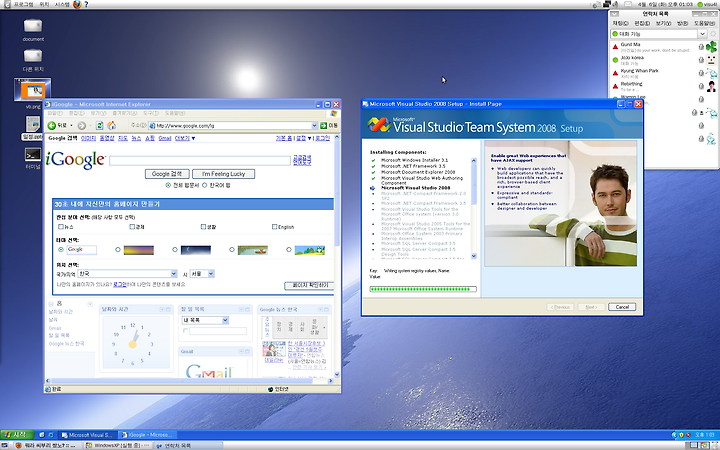Collapse the home tab section in iGoogle sidebar

click(51, 304)
